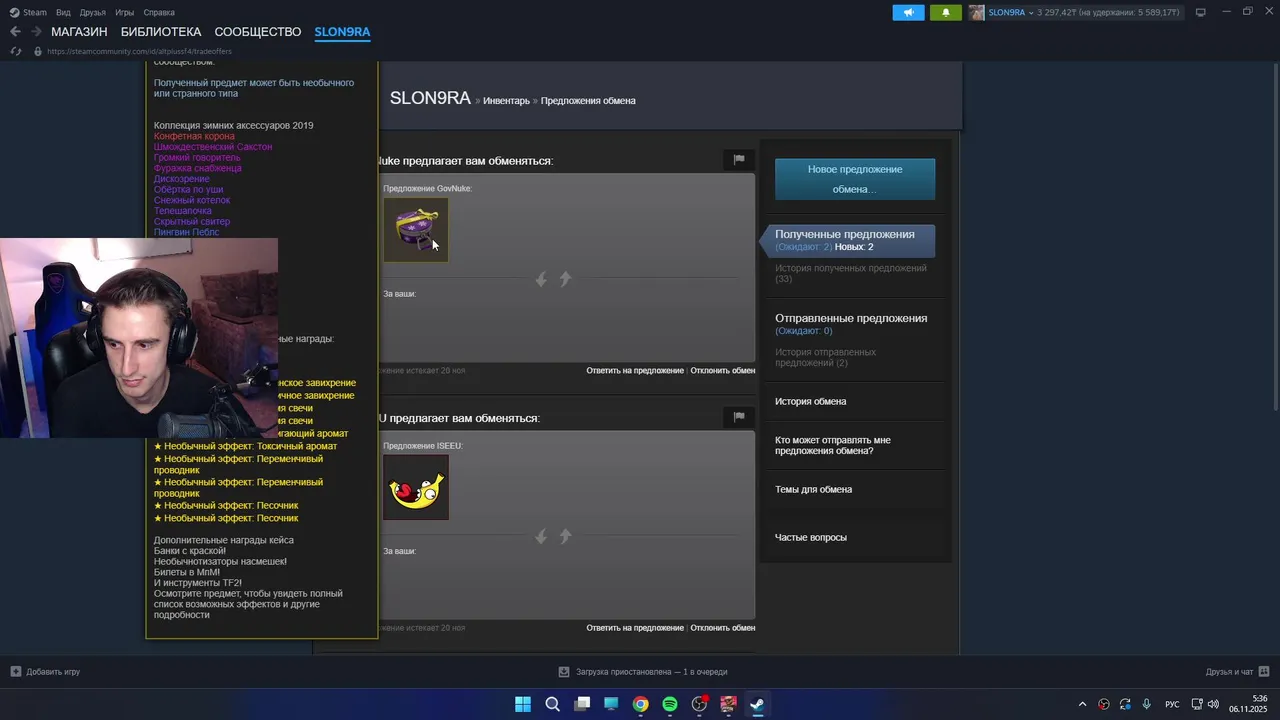The width and height of the screenshot is (1280, 720).
Task: Open Кто может отправлять мне предложения обмена
Action: pyautogui.click(x=833, y=445)
